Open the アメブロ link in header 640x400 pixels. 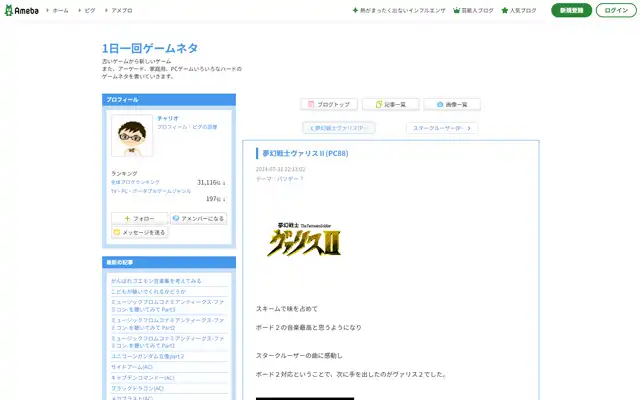point(122,11)
